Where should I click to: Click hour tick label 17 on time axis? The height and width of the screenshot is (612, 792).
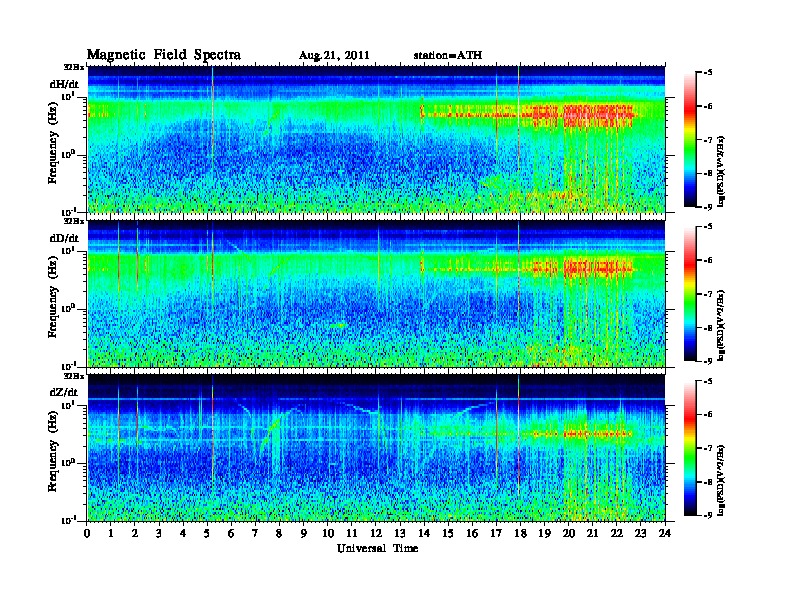pos(496,533)
